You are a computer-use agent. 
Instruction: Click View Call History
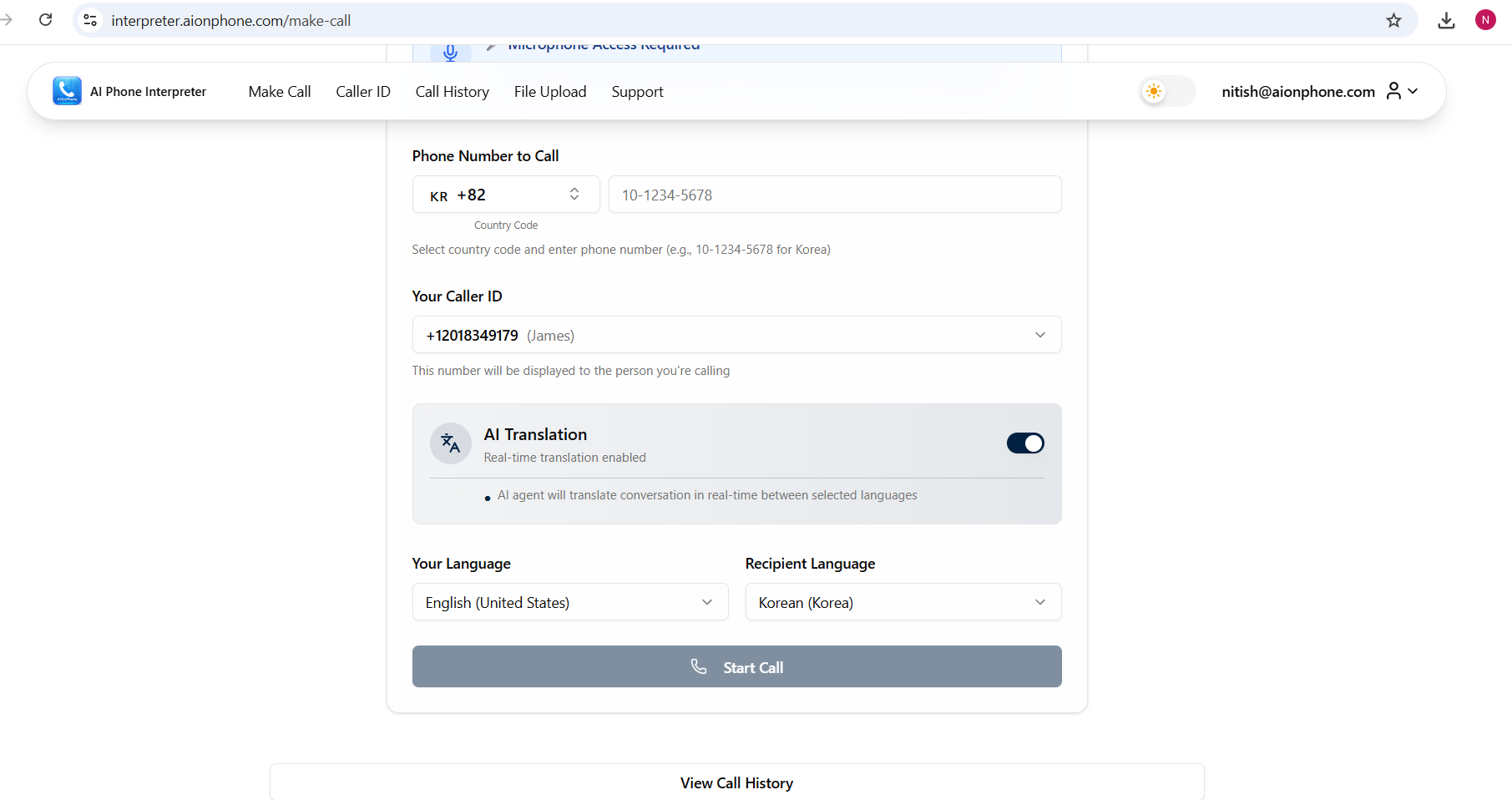[x=736, y=782]
